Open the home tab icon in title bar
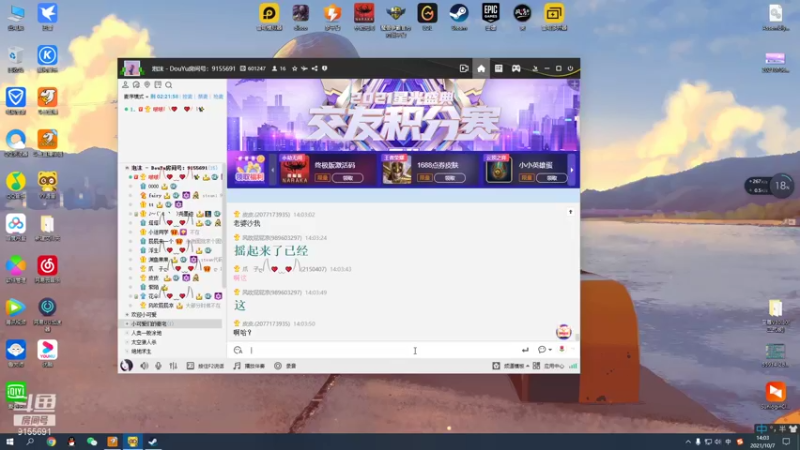Viewport: 800px width, 450px height. click(x=481, y=68)
